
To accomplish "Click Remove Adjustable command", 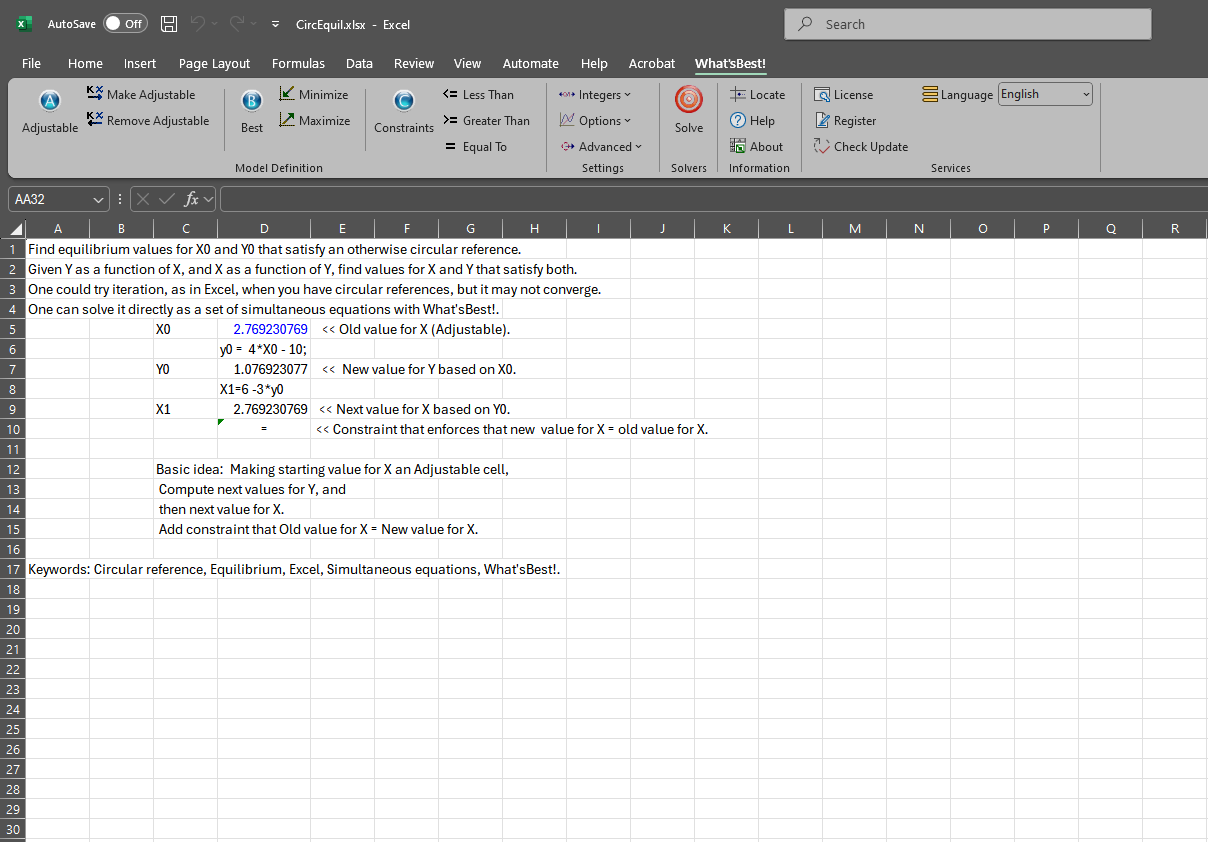I will pyautogui.click(x=148, y=120).
